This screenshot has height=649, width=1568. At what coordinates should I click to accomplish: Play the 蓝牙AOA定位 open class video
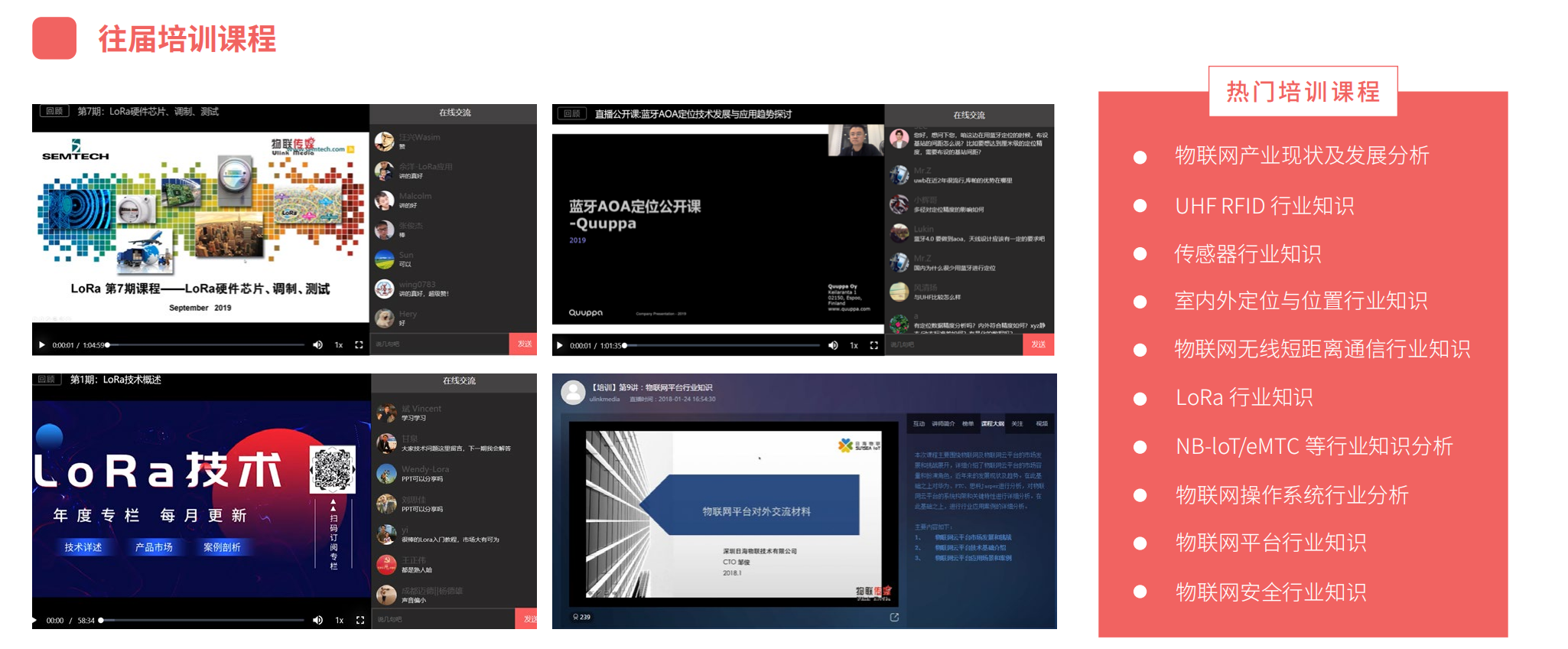coord(560,346)
